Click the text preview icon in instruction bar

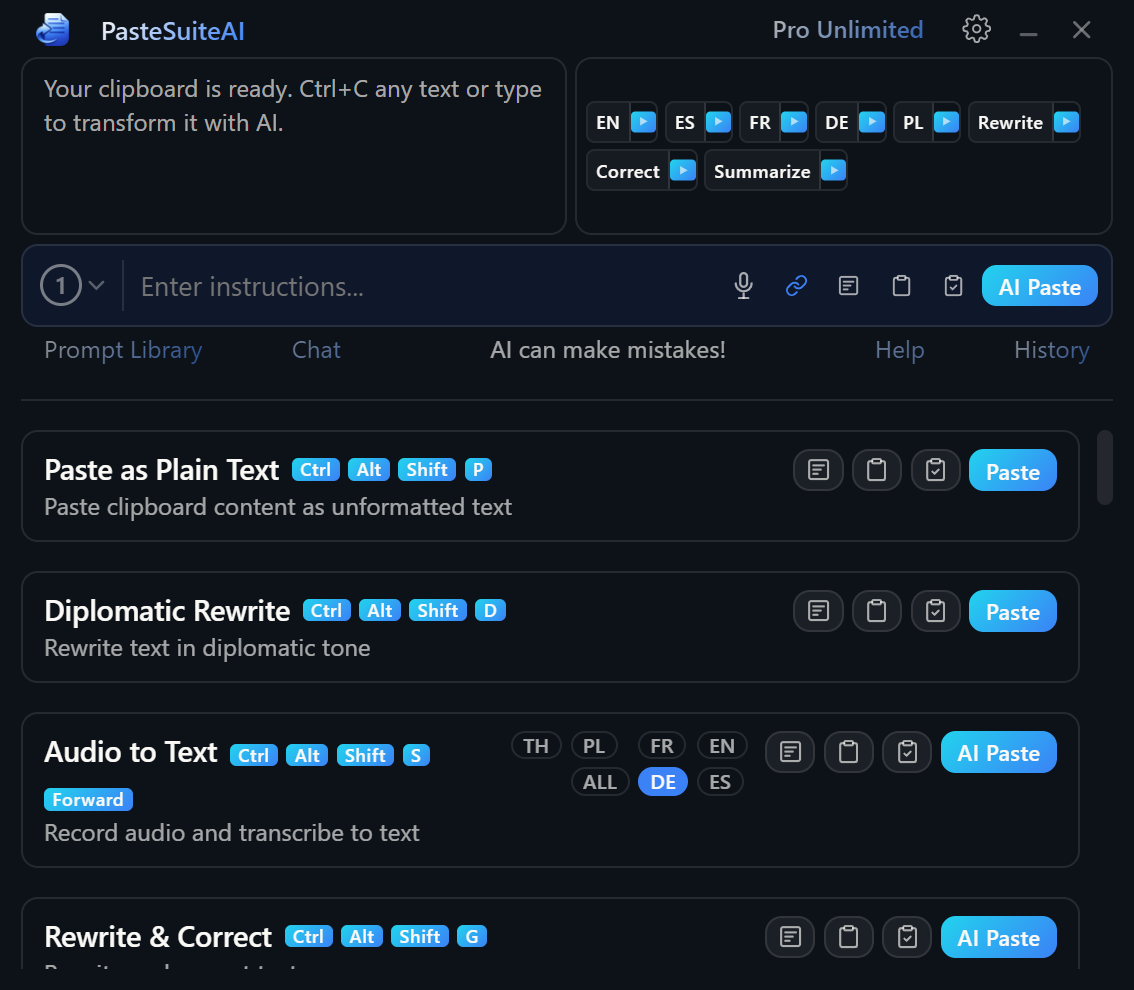pyautogui.click(x=848, y=286)
